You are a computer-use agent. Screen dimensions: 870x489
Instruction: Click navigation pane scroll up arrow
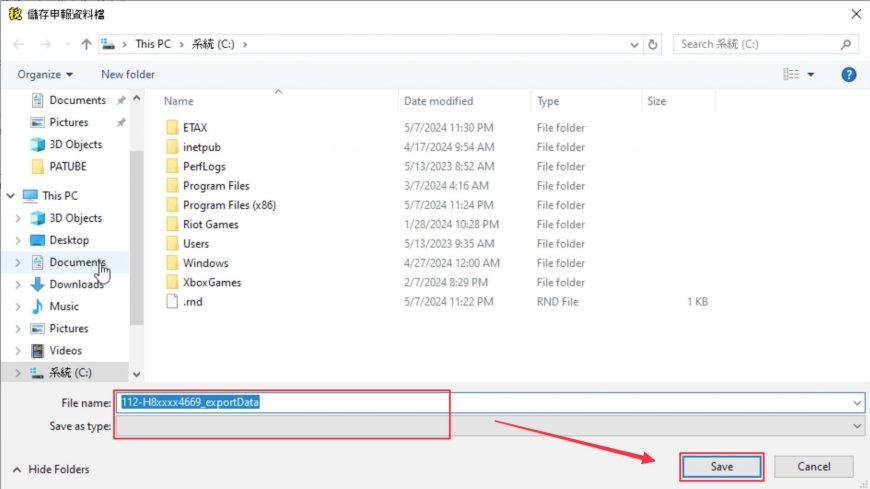tap(136, 98)
